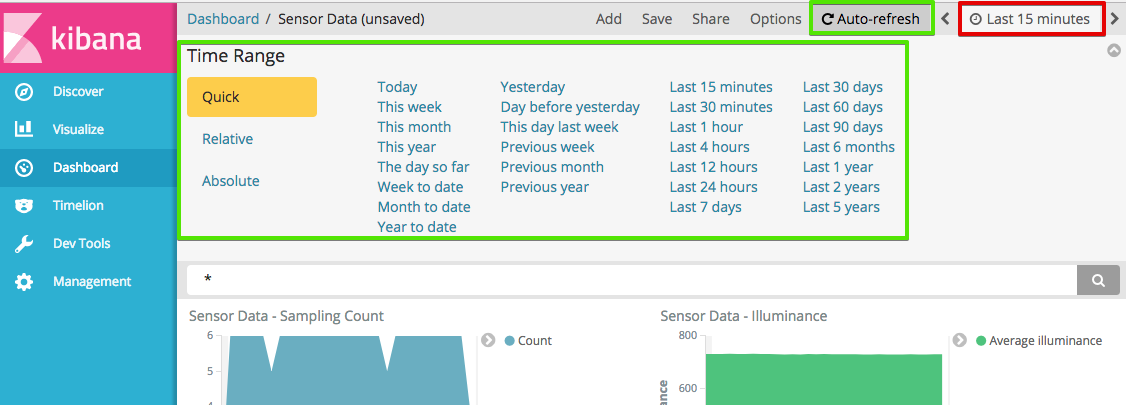The image size is (1126, 405).
Task: Select Last 1 year
Action: (838, 167)
